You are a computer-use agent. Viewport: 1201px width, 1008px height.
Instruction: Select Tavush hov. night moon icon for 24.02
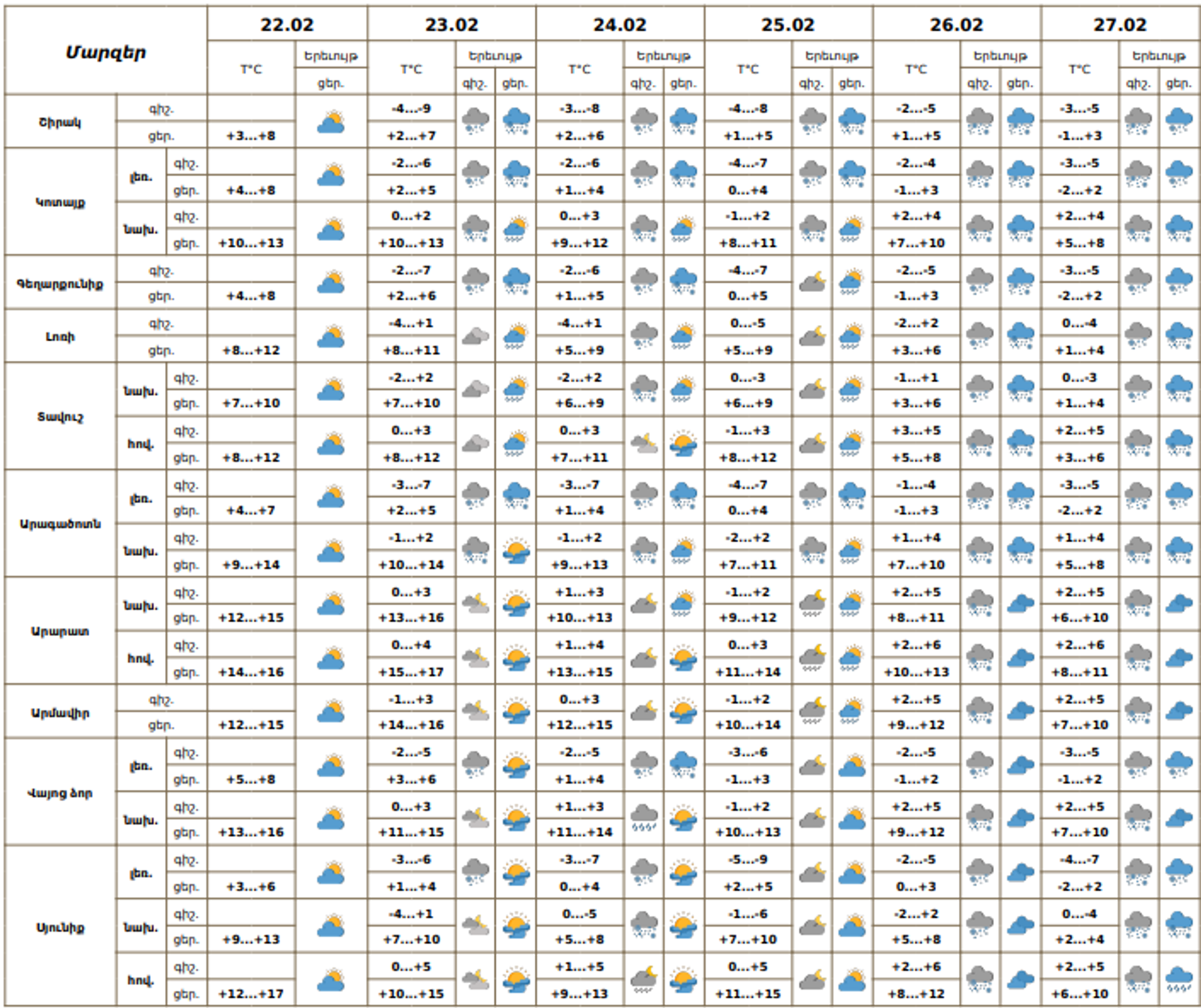(x=644, y=444)
